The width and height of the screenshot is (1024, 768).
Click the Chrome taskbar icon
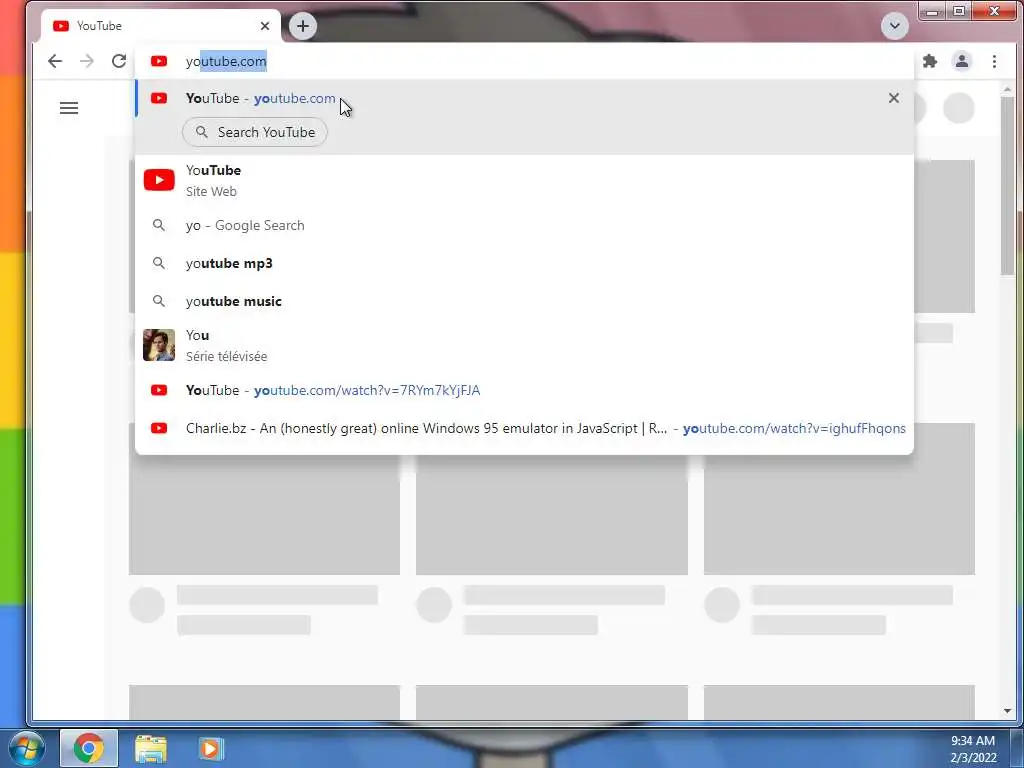pyautogui.click(x=89, y=748)
